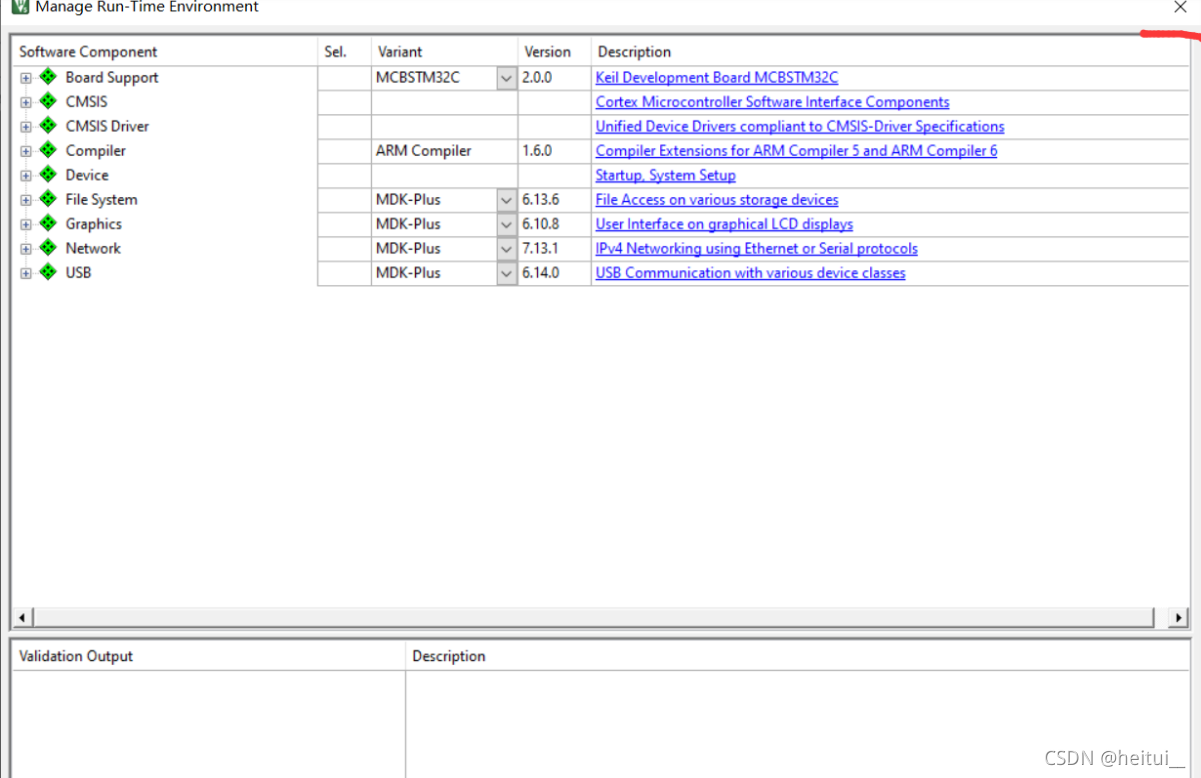Open the MCBSTM32C variant dropdown
The height and width of the screenshot is (778, 1201).
point(507,78)
